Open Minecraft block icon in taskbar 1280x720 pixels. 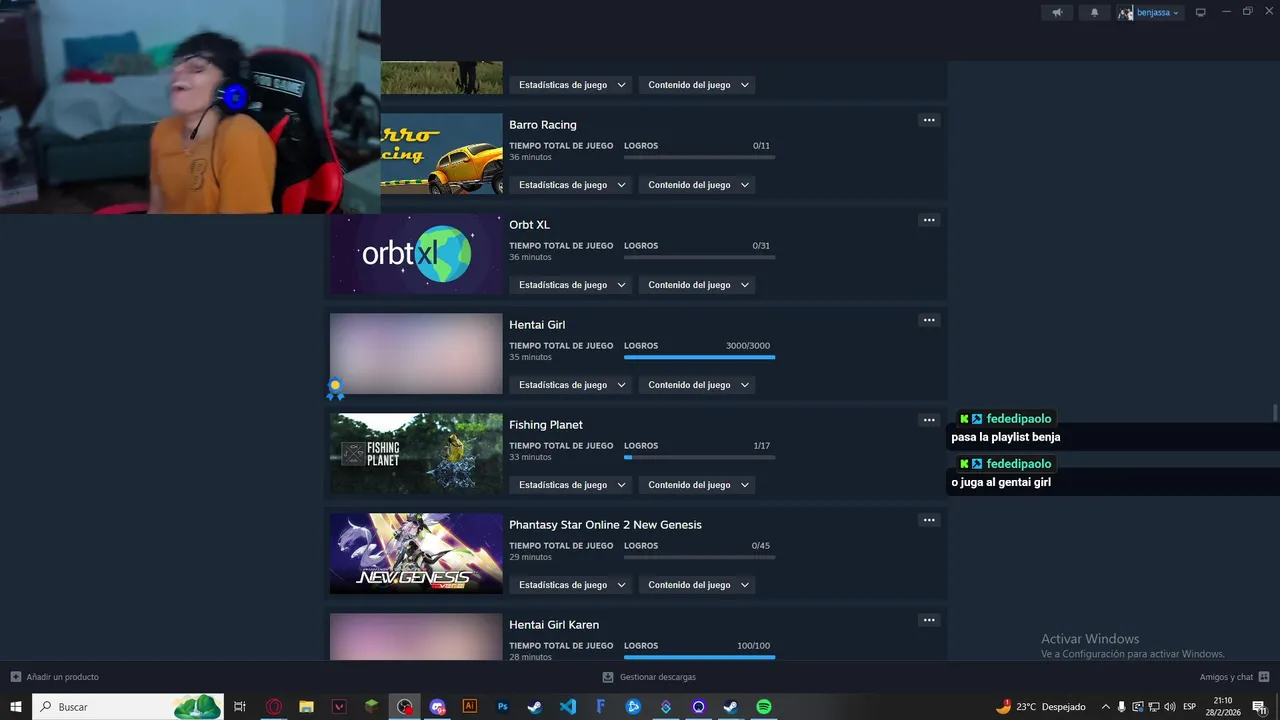click(372, 707)
